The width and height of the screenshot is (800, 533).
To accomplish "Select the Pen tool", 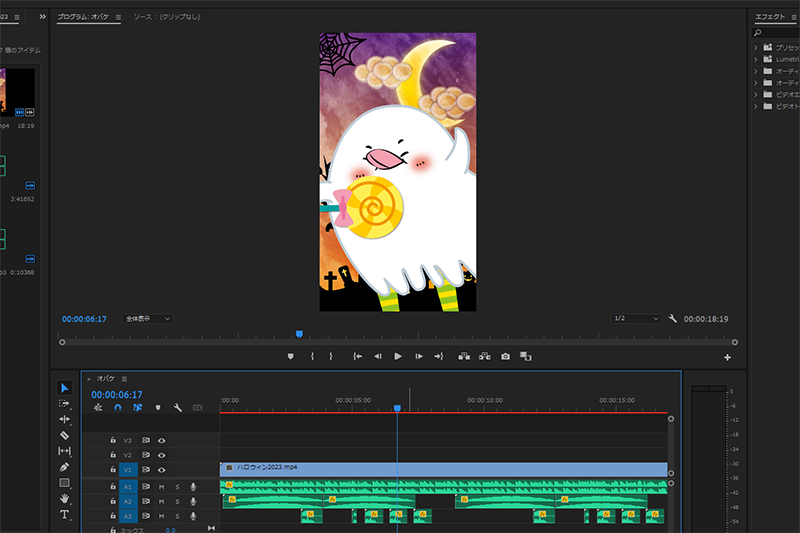I will 65,467.
